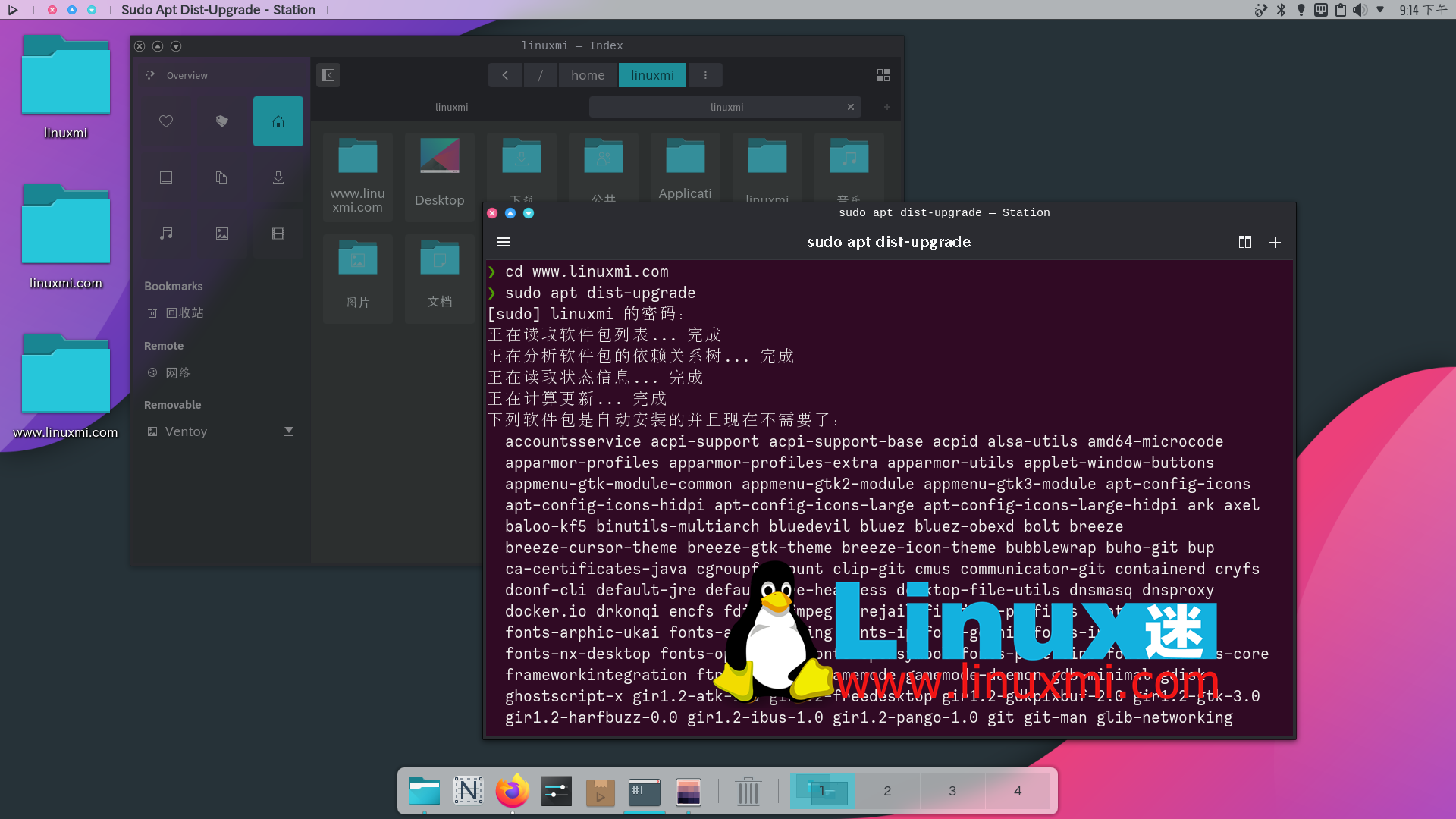
Task: Go to Home place in Index sidebar
Action: pyautogui.click(x=278, y=121)
